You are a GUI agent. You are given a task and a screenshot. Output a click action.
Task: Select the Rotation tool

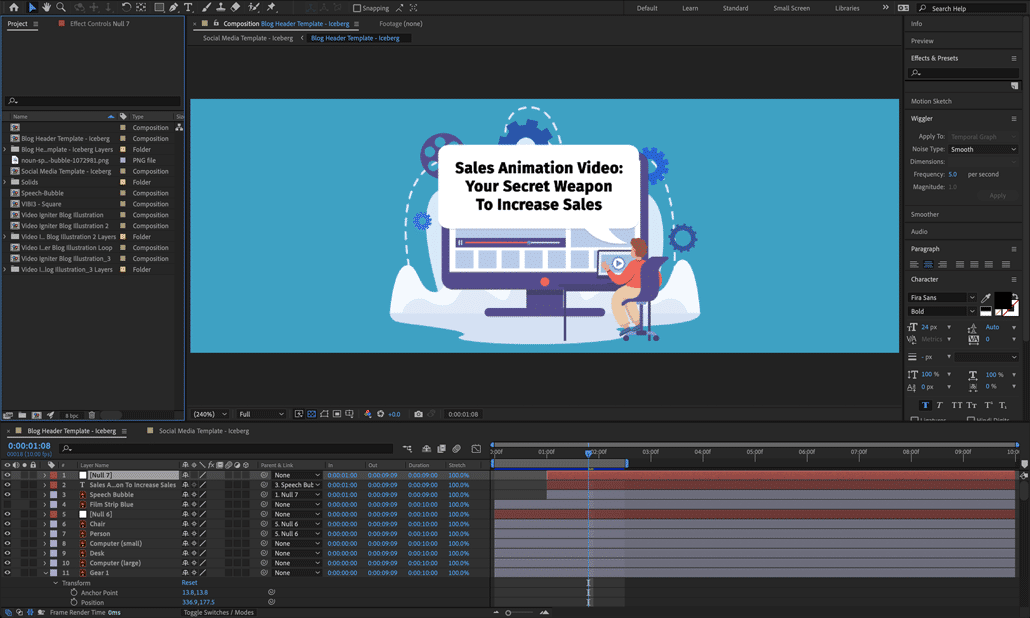[126, 8]
